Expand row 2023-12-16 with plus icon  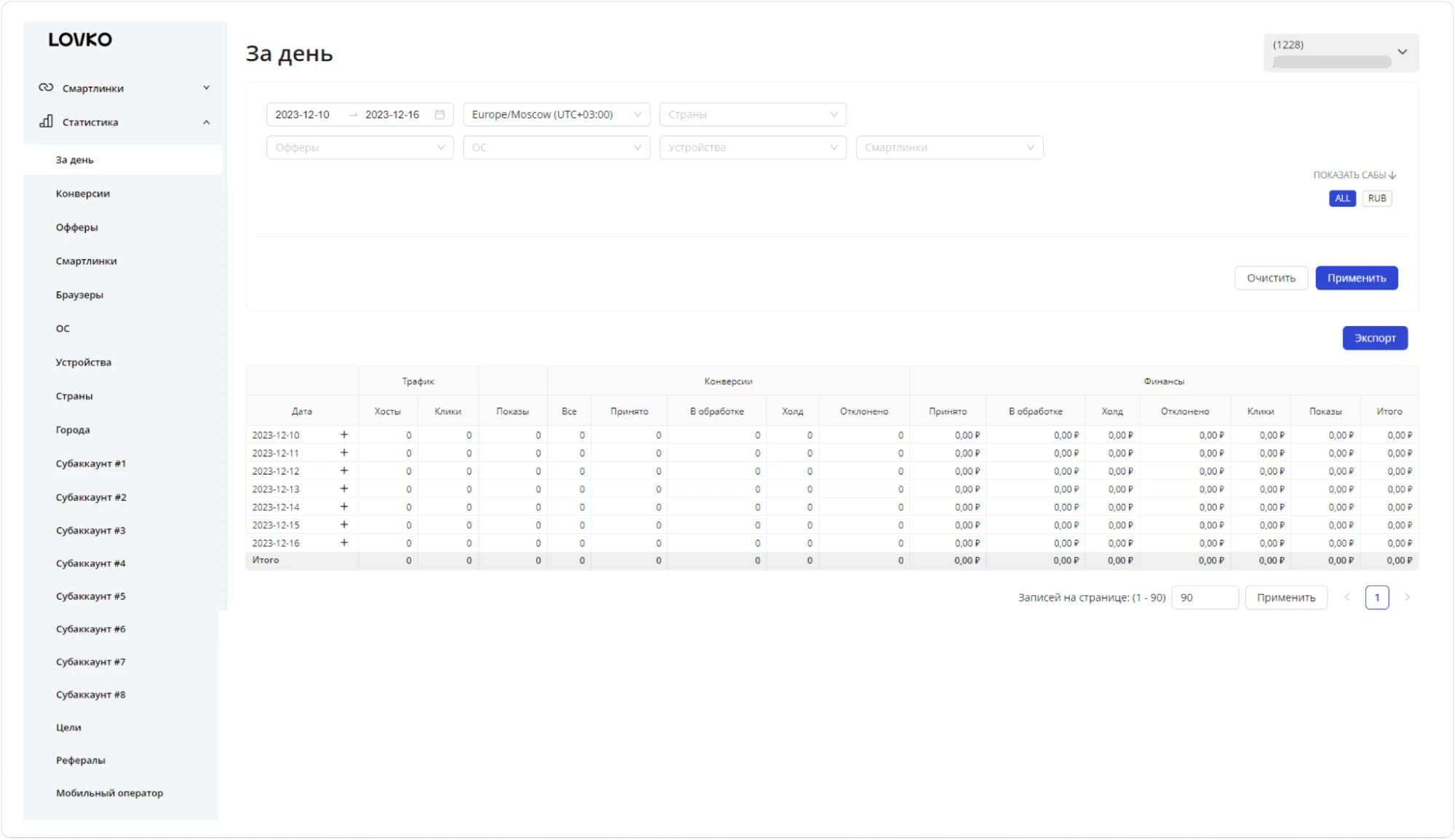coord(344,543)
